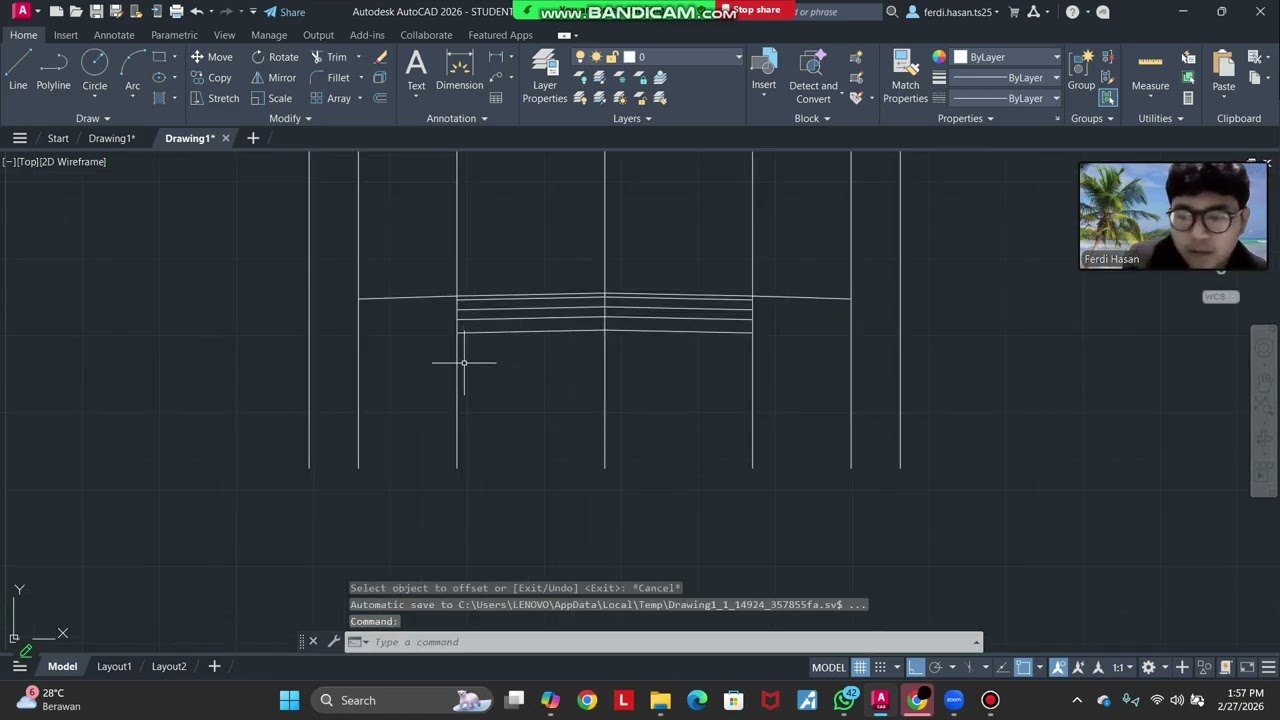
Task: Toggle Clean Screen mode
Action: pyautogui.click(x=1247, y=667)
